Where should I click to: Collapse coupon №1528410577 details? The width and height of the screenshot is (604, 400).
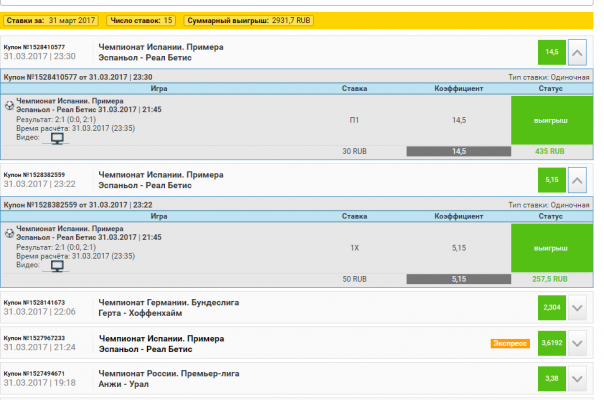577,52
